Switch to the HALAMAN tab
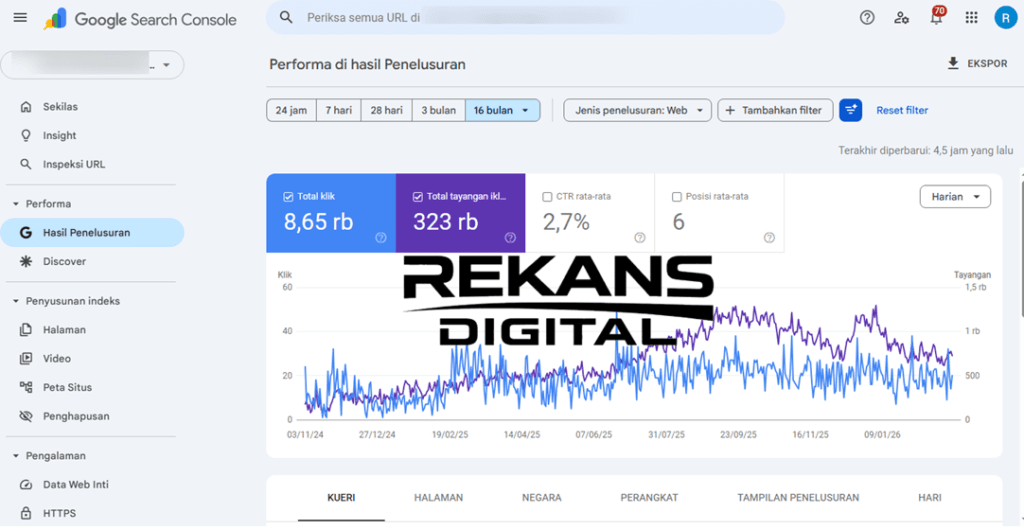The image size is (1024, 530). [438, 497]
